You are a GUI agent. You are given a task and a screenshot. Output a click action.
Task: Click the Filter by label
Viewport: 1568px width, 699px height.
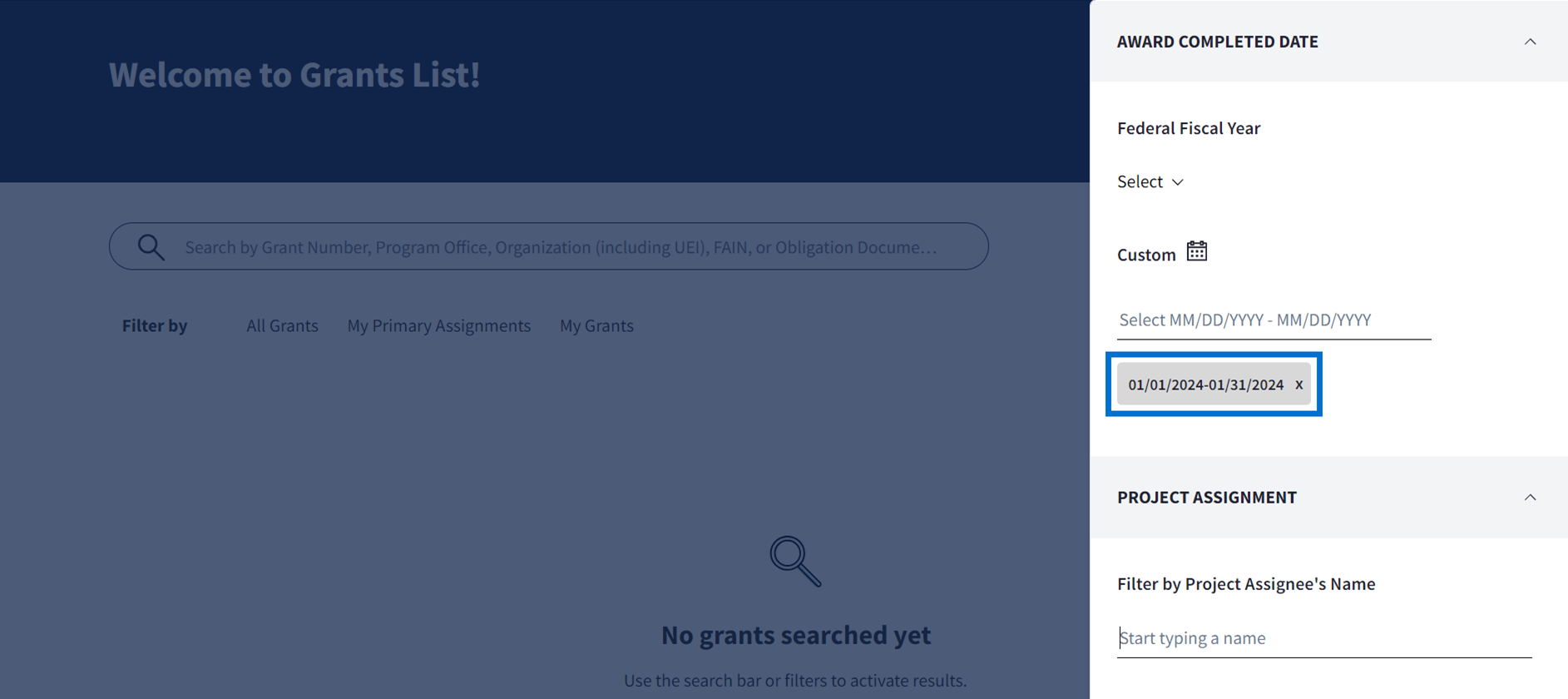point(155,326)
